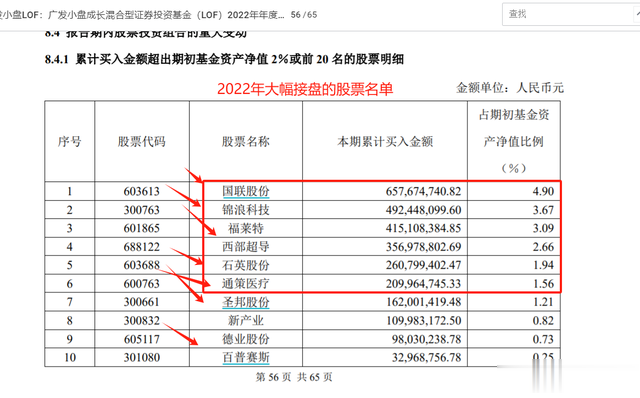Click stock code 603688

click(x=142, y=265)
